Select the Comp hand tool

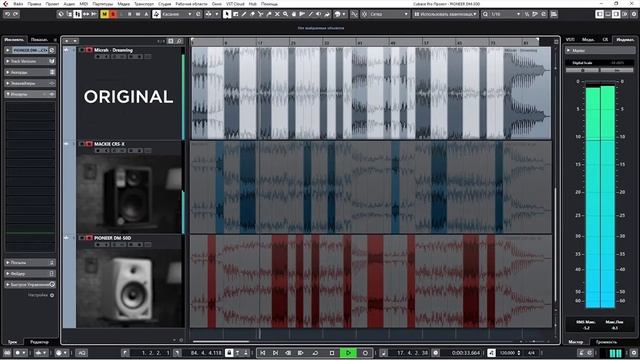(293, 14)
